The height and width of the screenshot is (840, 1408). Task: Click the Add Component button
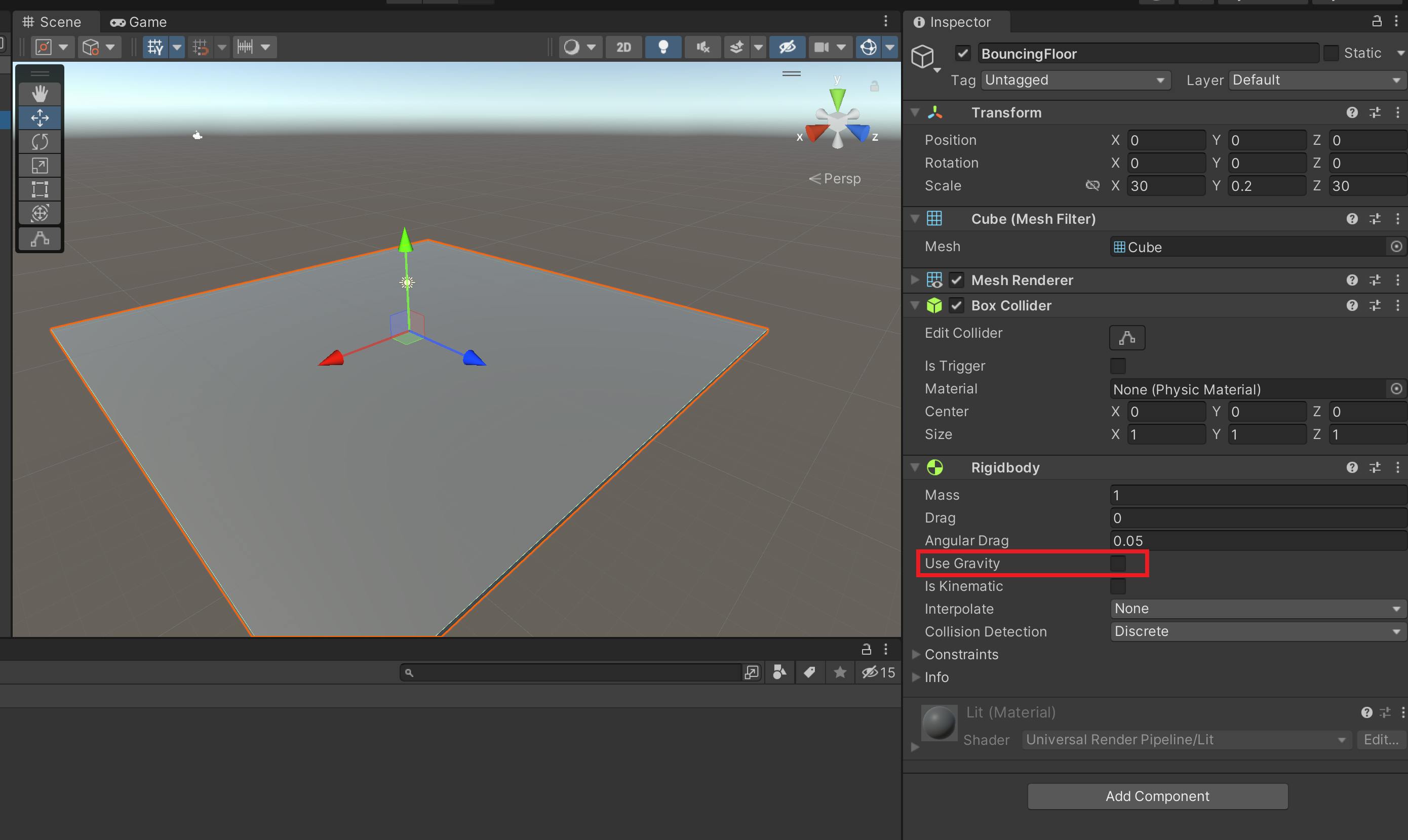(x=1157, y=796)
